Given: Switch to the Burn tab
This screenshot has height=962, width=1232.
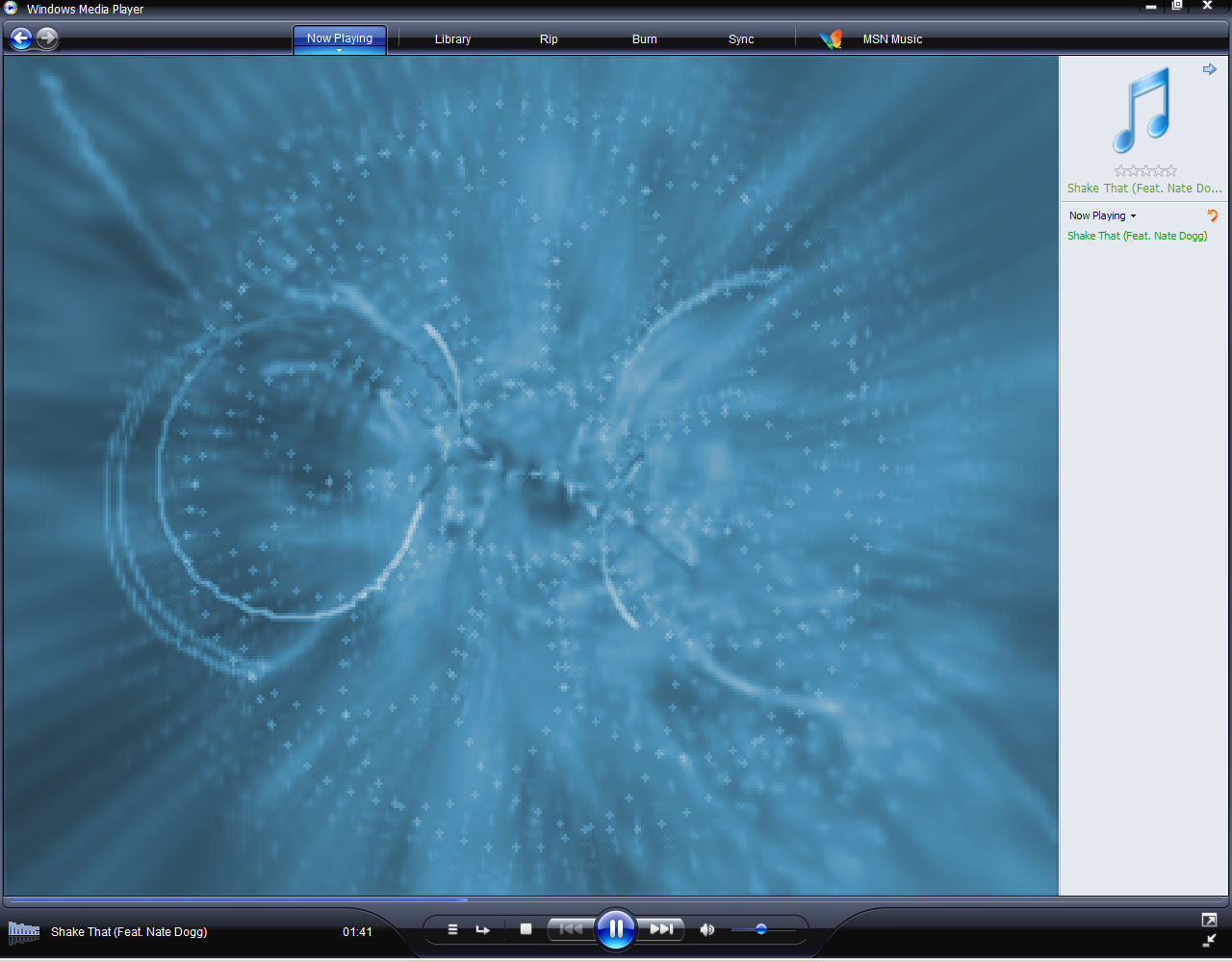Looking at the screenshot, I should [x=645, y=39].
